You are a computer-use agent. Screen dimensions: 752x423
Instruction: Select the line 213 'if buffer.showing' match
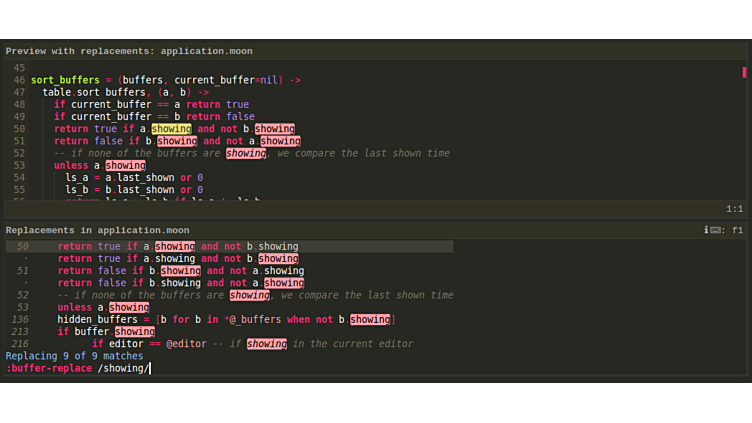[x=105, y=332]
